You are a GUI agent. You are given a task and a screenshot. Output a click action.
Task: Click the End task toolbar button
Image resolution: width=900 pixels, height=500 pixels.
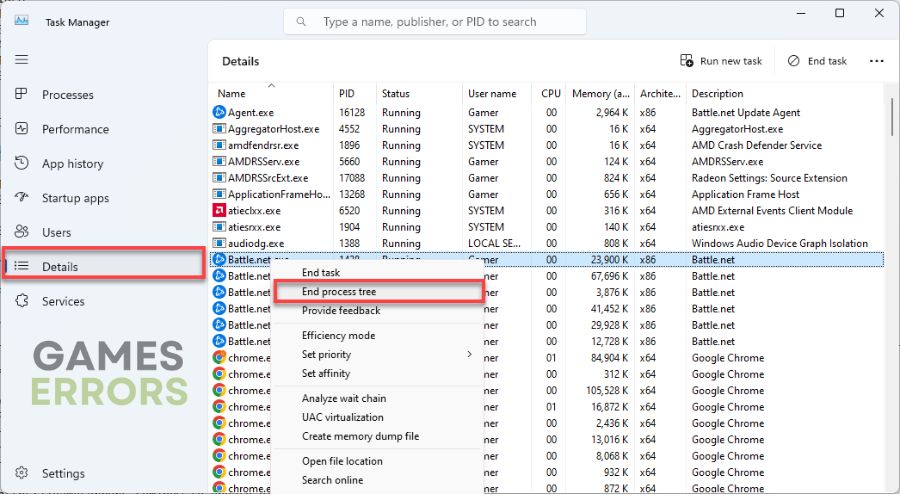[x=817, y=61]
